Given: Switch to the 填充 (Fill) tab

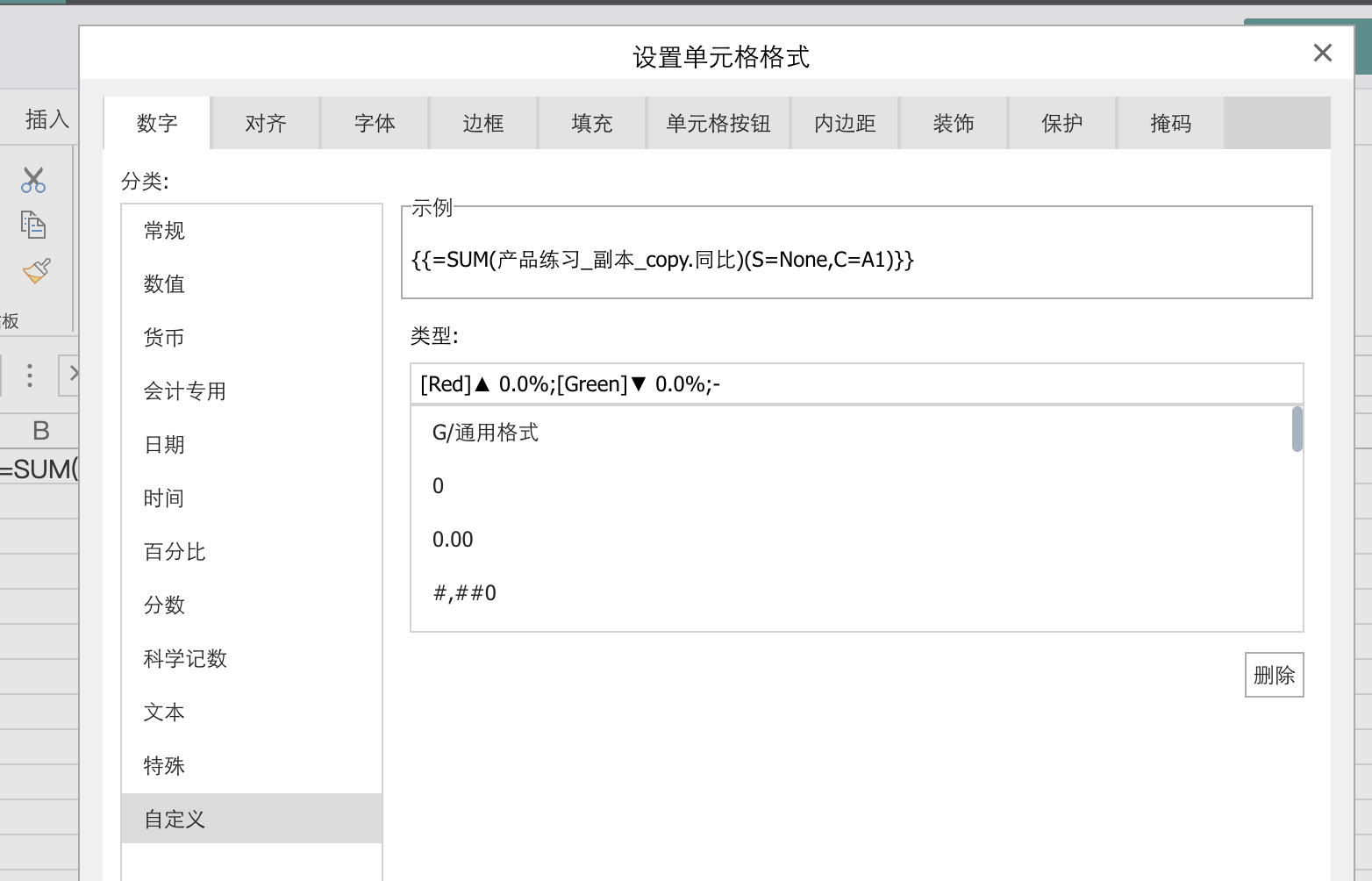Looking at the screenshot, I should [x=590, y=123].
